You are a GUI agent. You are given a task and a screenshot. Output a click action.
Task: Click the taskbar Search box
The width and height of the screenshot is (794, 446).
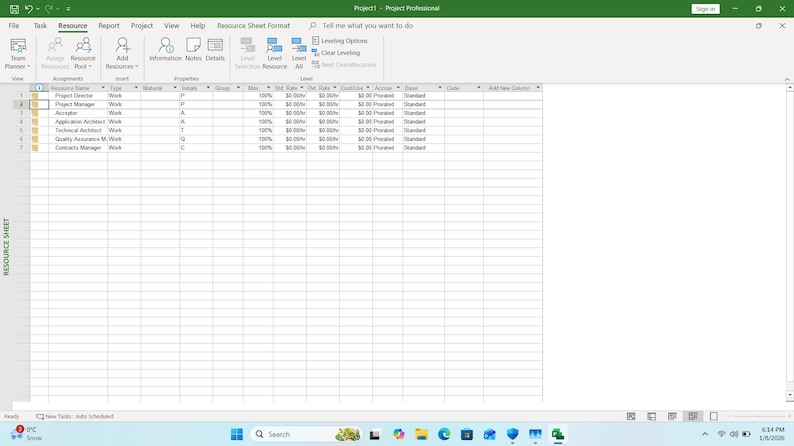click(306, 434)
